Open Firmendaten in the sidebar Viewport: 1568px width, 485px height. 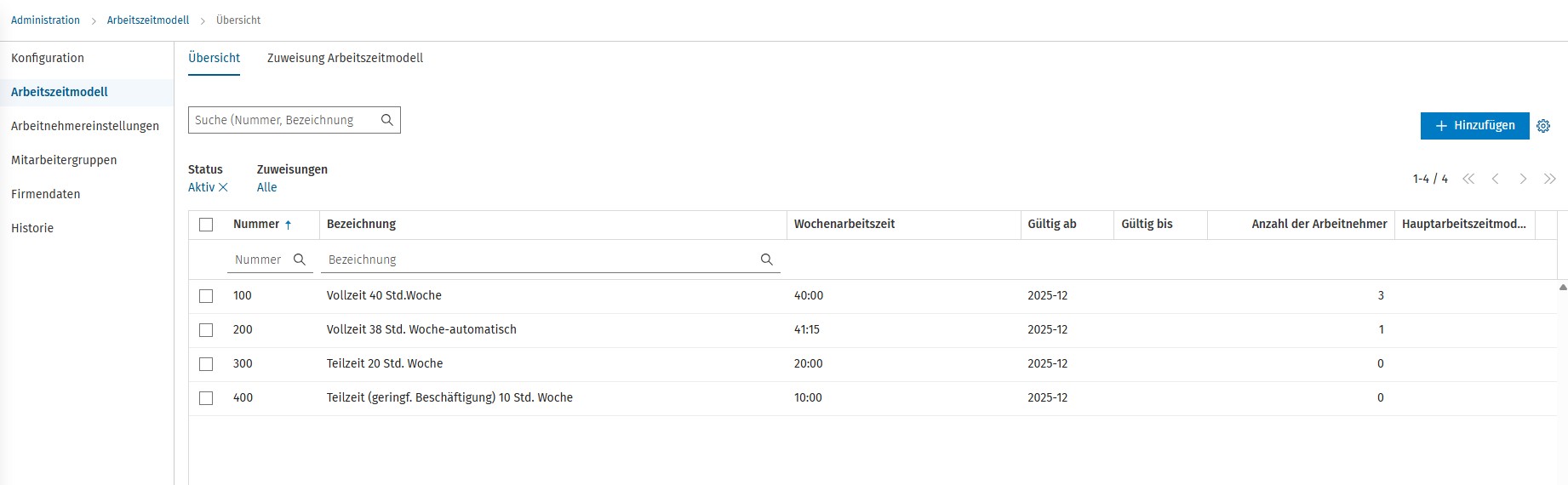46,194
